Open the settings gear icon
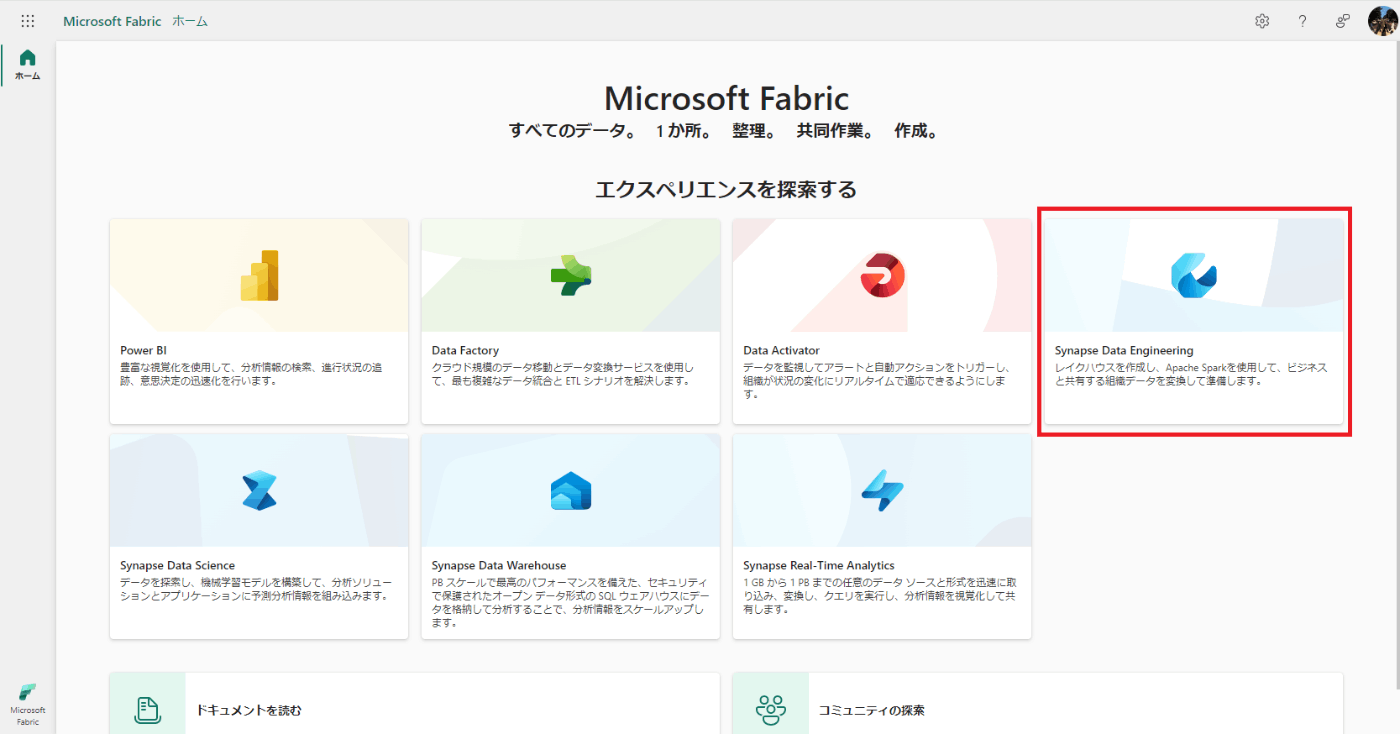 click(1262, 21)
